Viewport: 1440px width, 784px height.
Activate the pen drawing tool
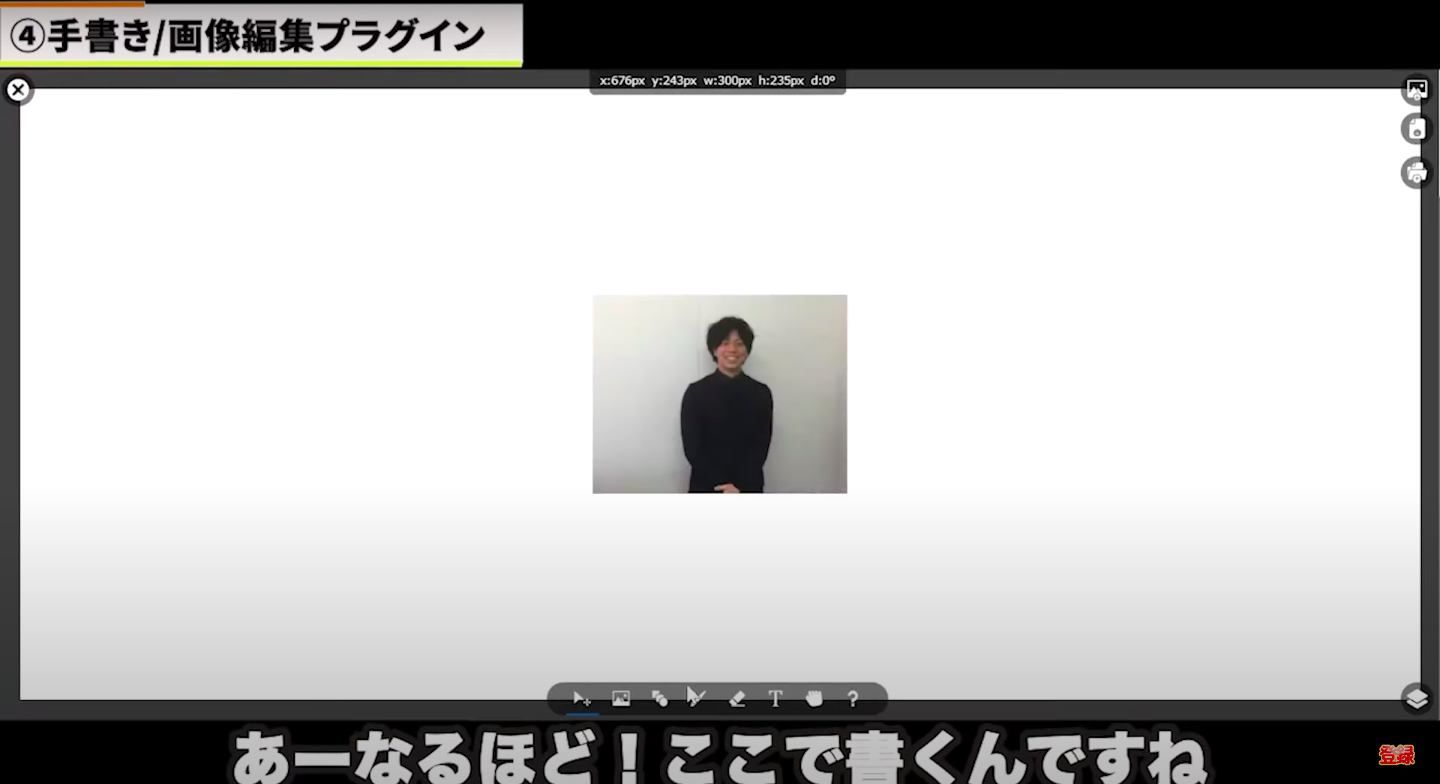697,698
